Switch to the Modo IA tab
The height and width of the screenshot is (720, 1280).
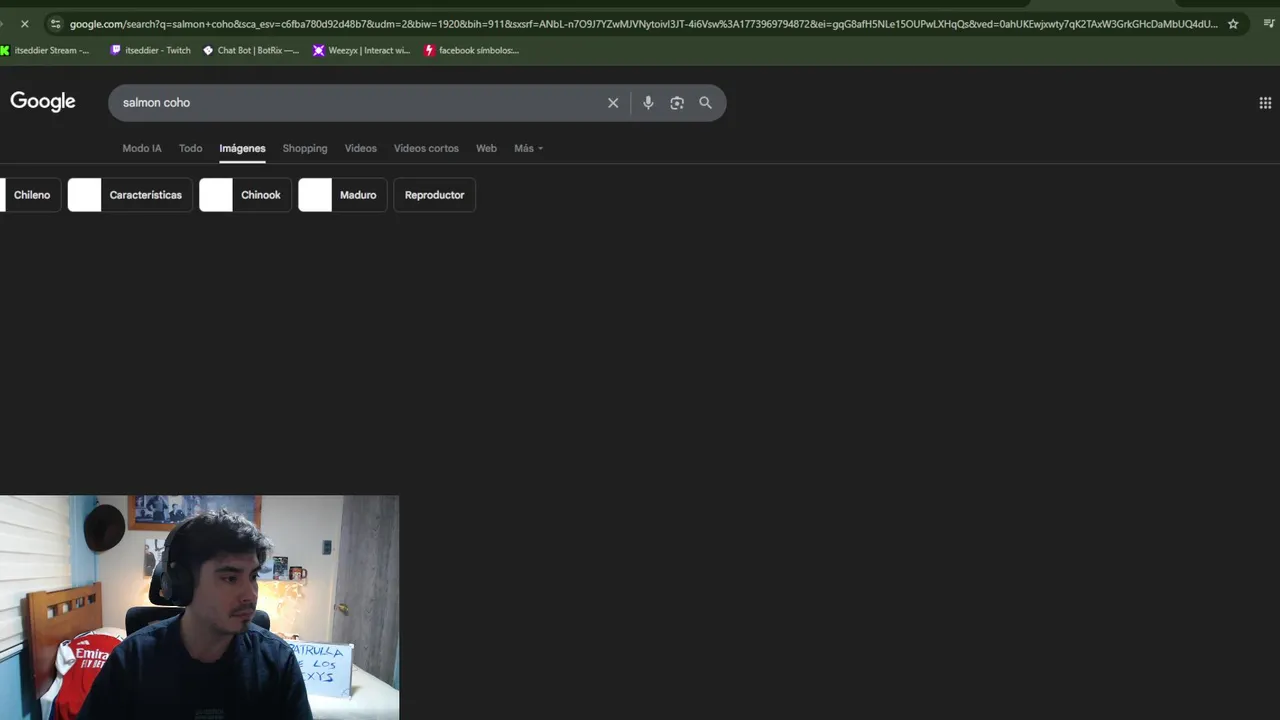[x=142, y=148]
